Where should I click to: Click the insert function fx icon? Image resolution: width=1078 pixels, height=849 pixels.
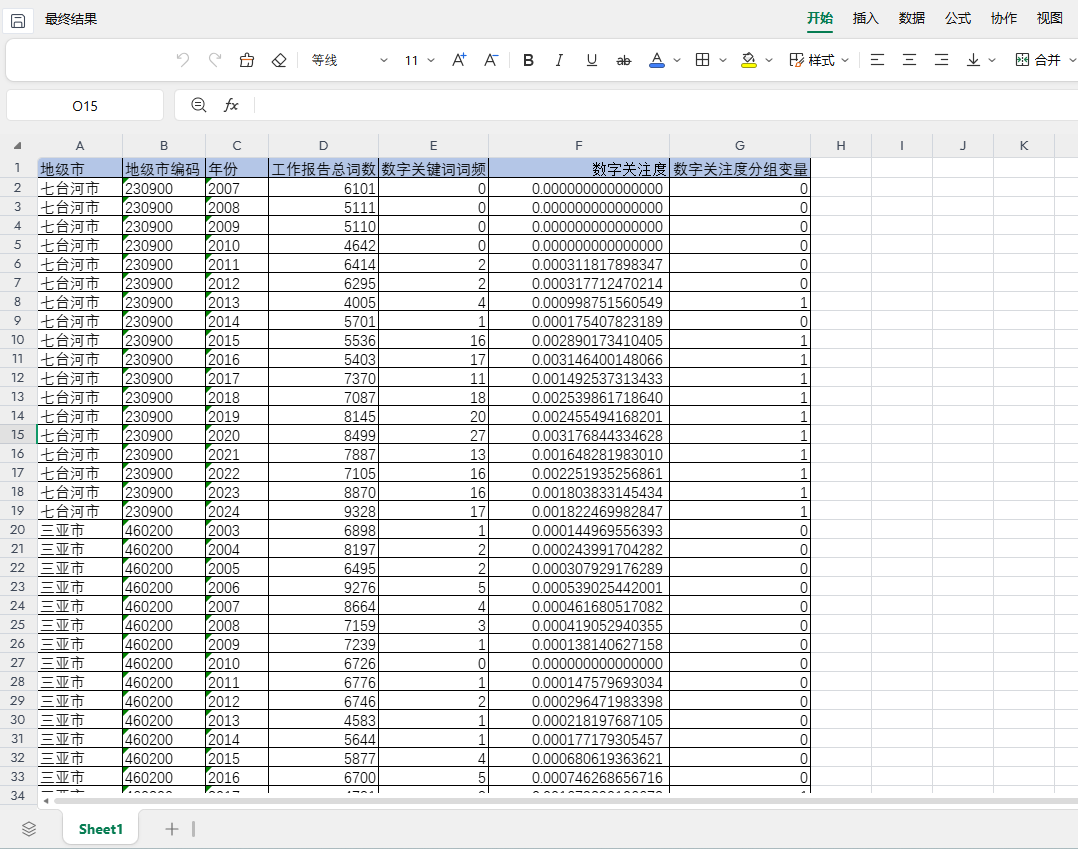(x=231, y=105)
